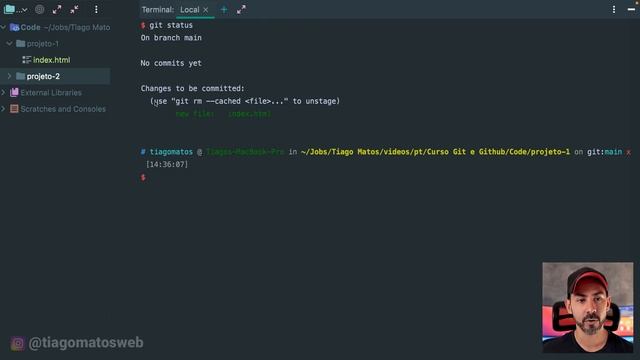Expand Scratches and Consoles node
This screenshot has width=640, height=360.
(3, 109)
